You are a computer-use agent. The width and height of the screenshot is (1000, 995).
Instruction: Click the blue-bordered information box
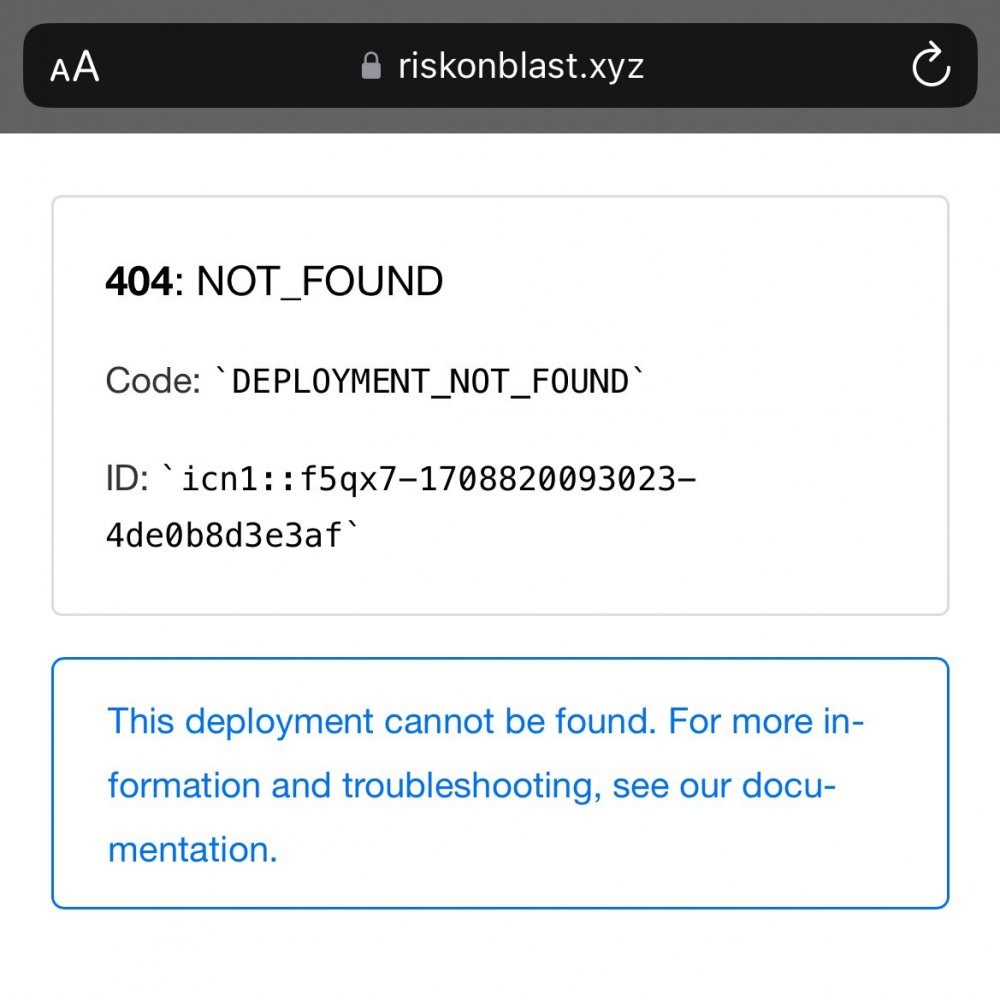[x=500, y=783]
